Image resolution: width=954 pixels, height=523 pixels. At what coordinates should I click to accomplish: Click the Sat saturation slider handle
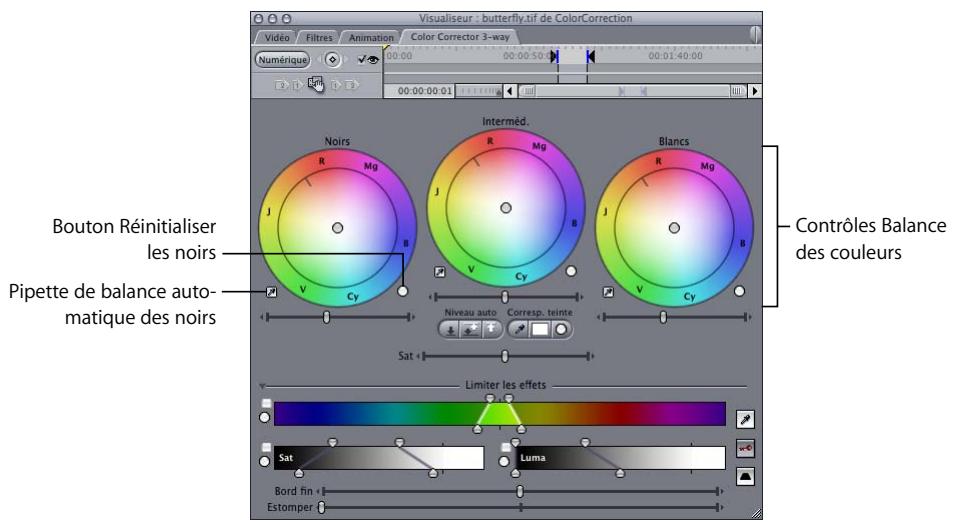[504, 356]
